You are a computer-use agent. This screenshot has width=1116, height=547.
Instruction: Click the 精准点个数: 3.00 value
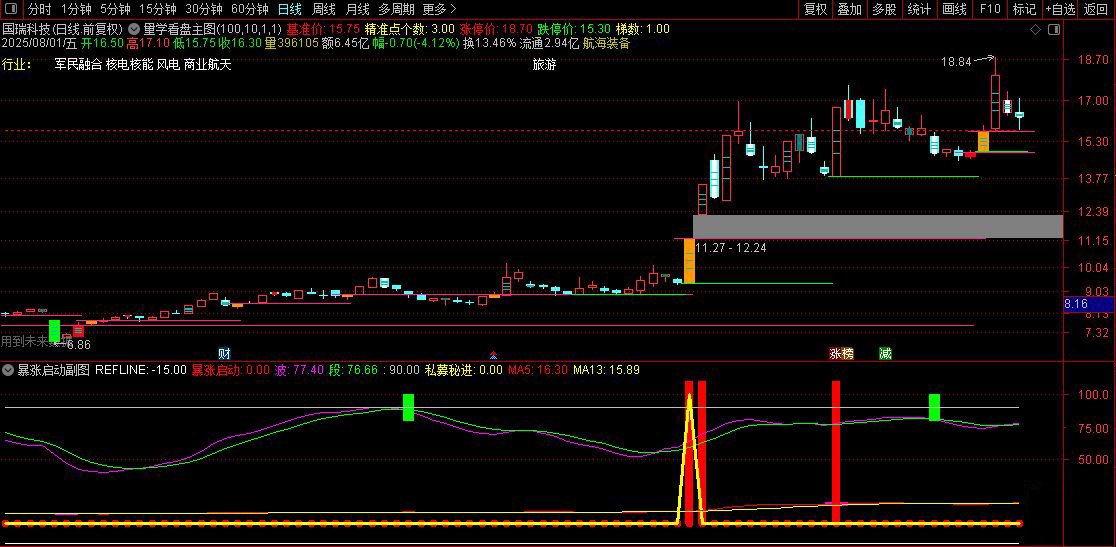409,29
